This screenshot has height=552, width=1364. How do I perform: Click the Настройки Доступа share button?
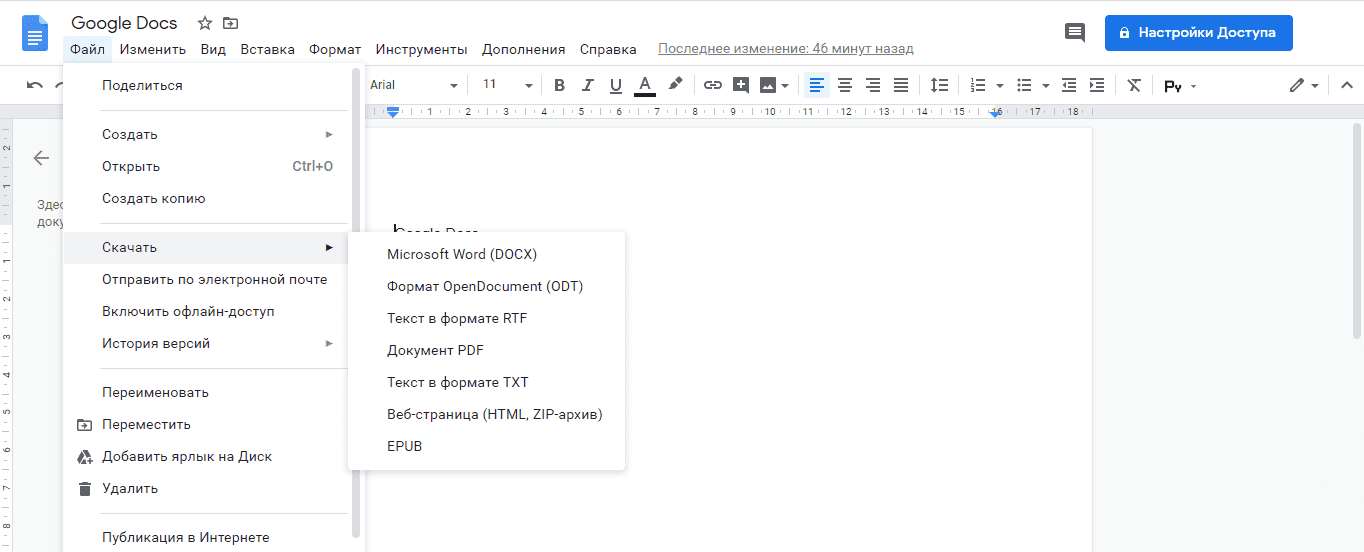click(1198, 33)
